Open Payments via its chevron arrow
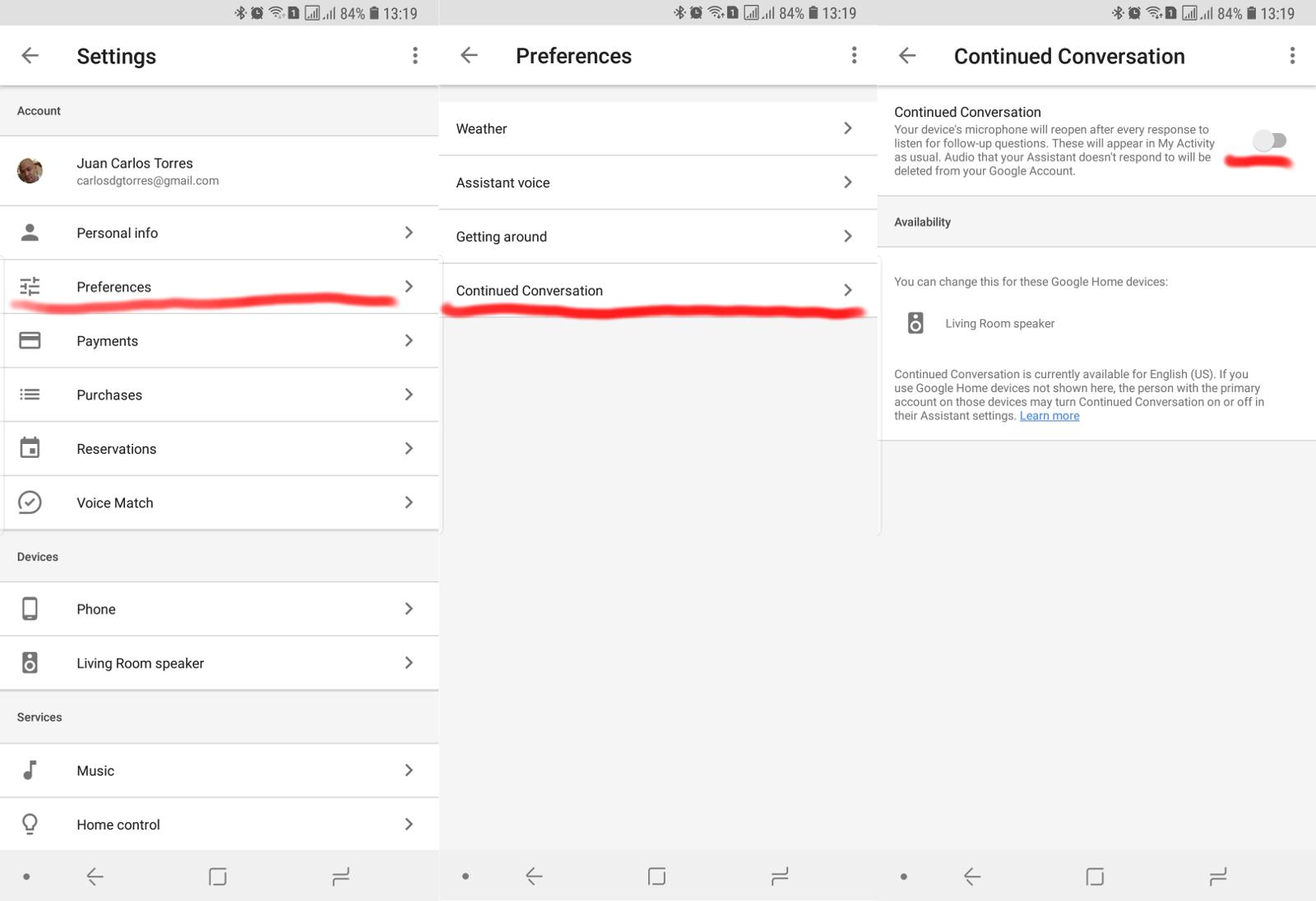The image size is (1316, 901). 409,340
